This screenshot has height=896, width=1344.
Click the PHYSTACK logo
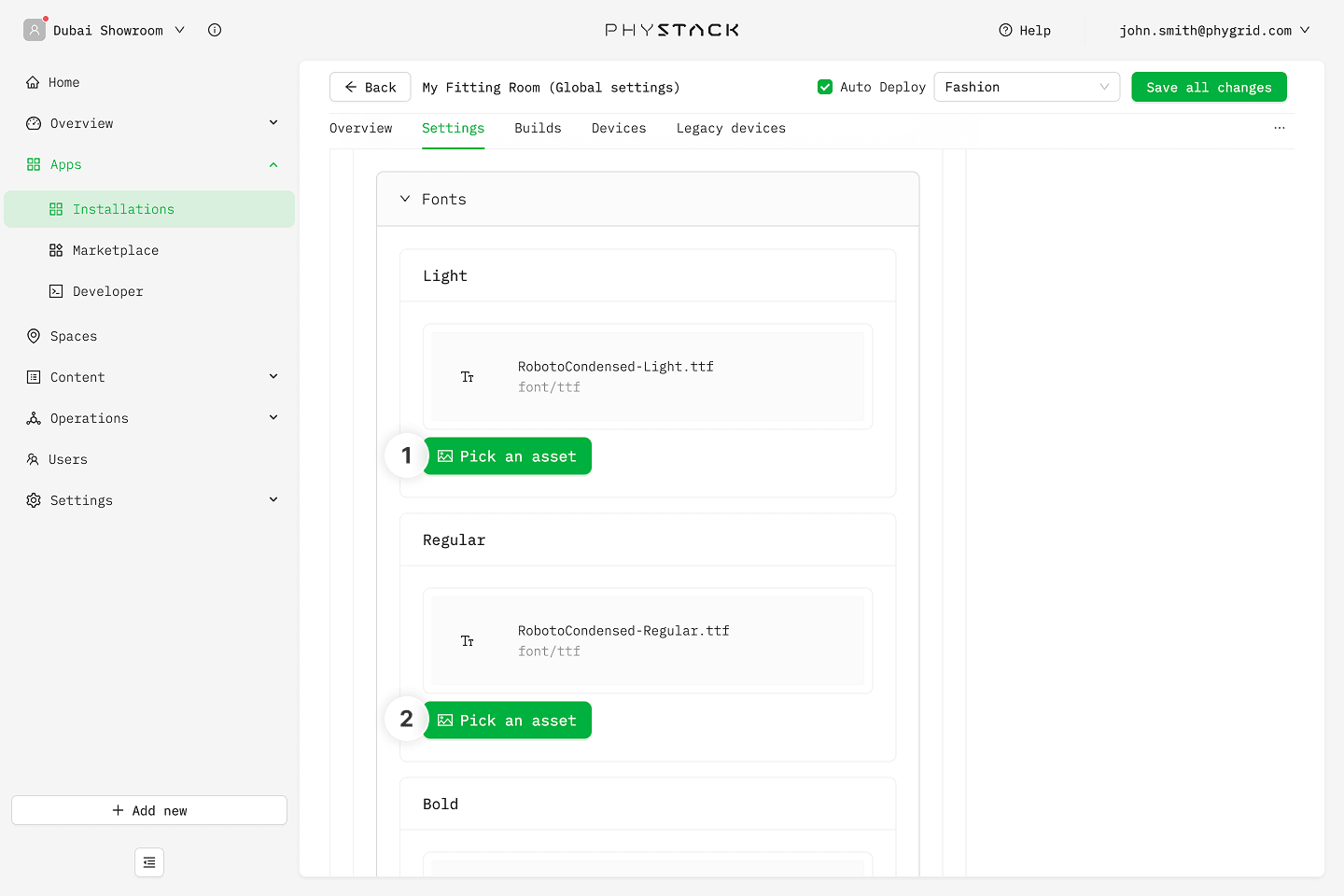coord(672,30)
